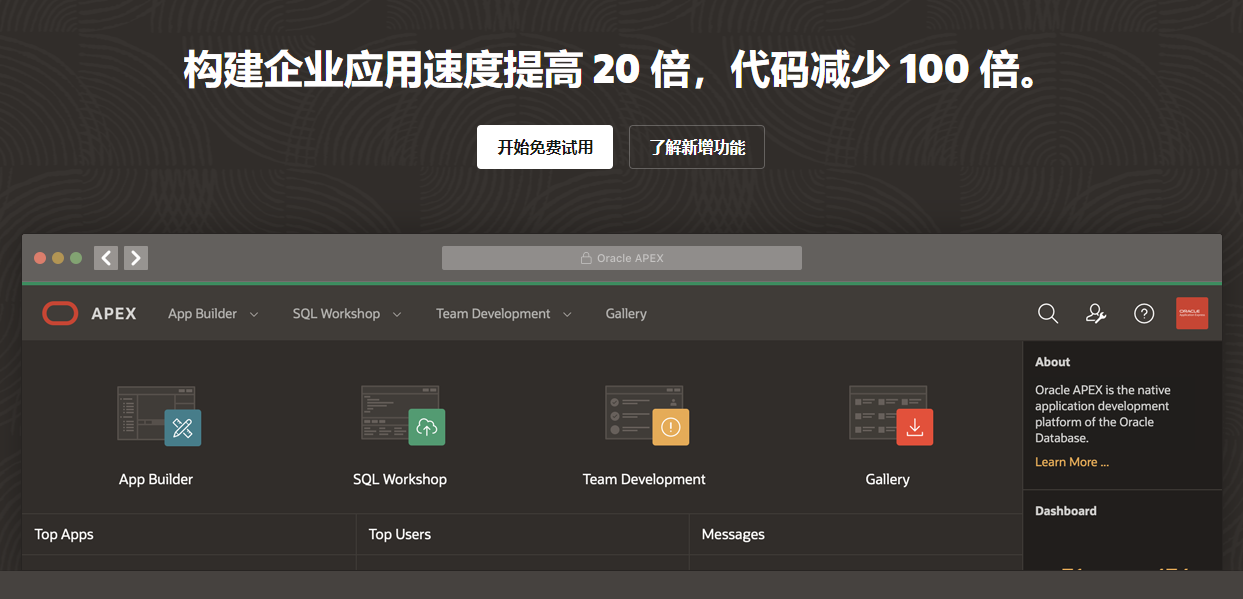Select the Messages panel heading
This screenshot has height=599, width=1243.
pos(733,534)
